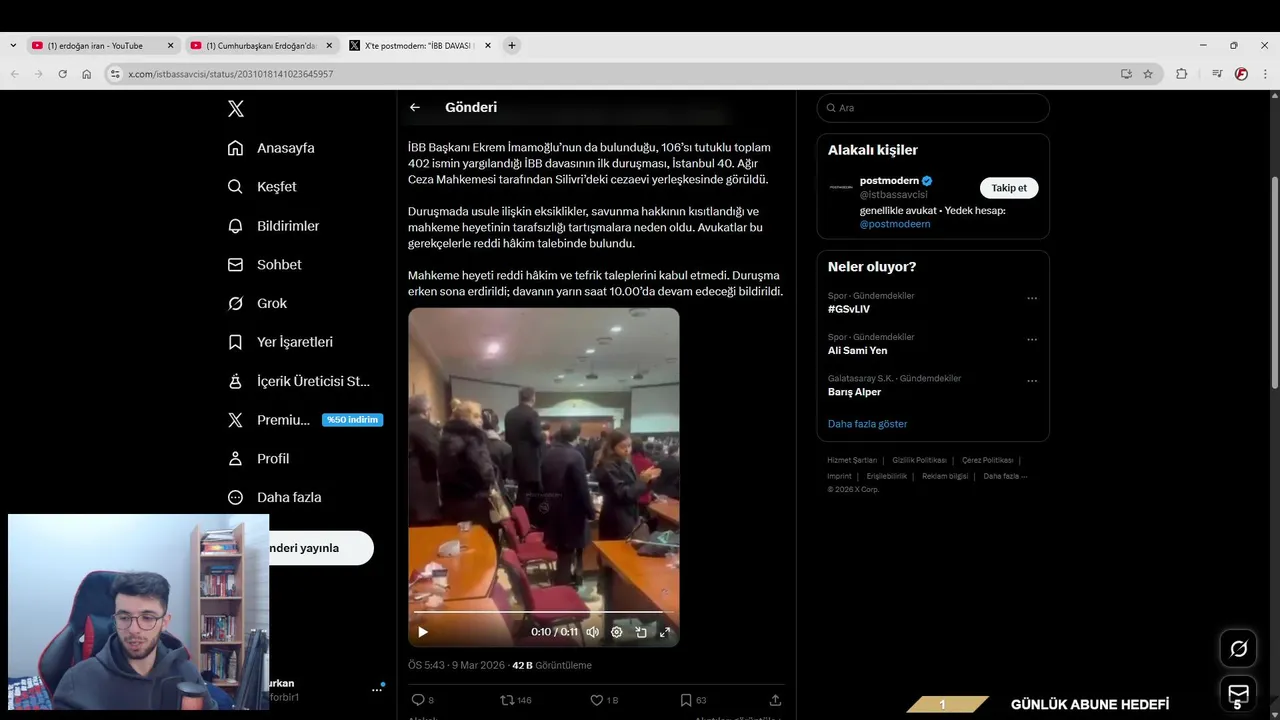1280x720 pixels.
Task: Open Çerez Politikası footer link
Action: [987, 460]
